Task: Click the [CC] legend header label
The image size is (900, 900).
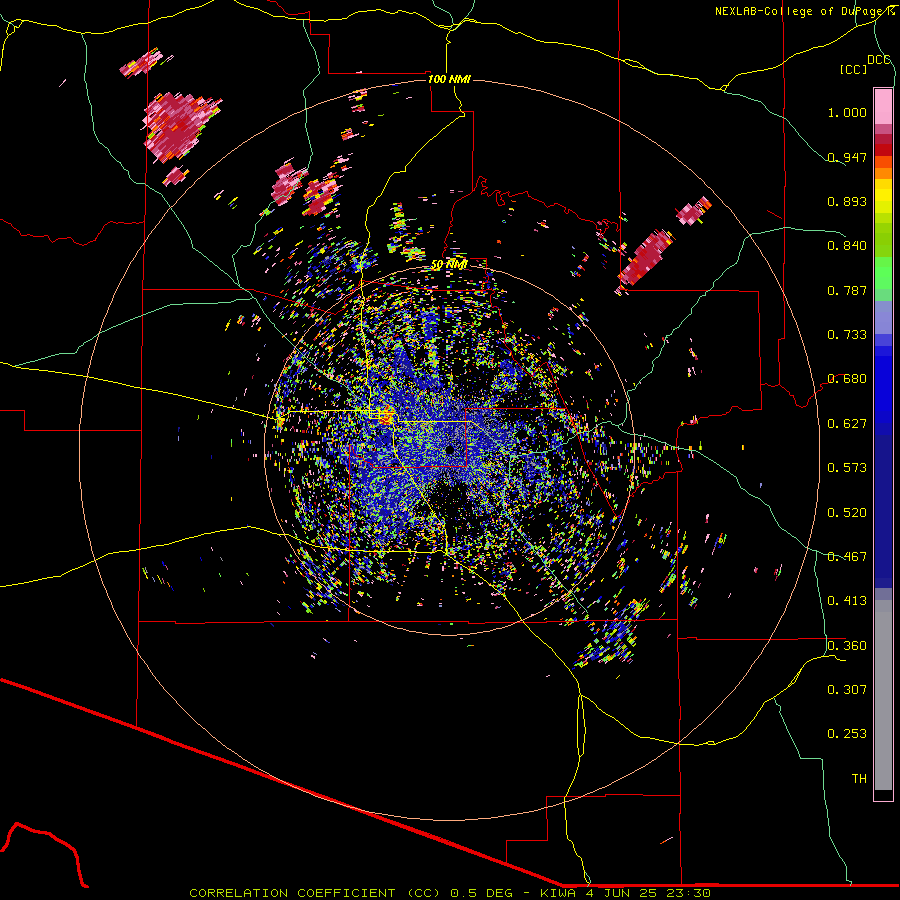Action: click(853, 69)
